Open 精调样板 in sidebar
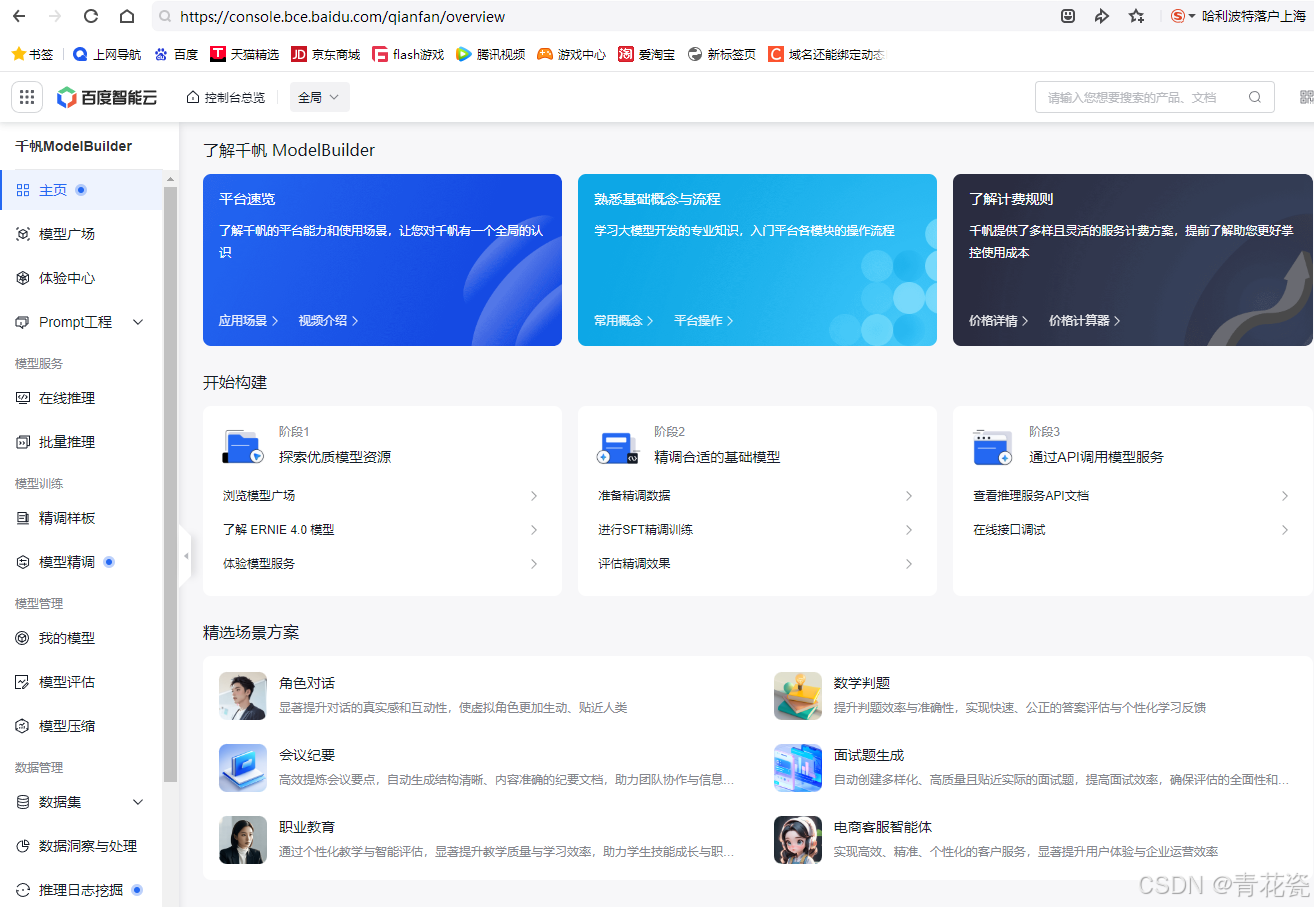1314x907 pixels. [81, 518]
